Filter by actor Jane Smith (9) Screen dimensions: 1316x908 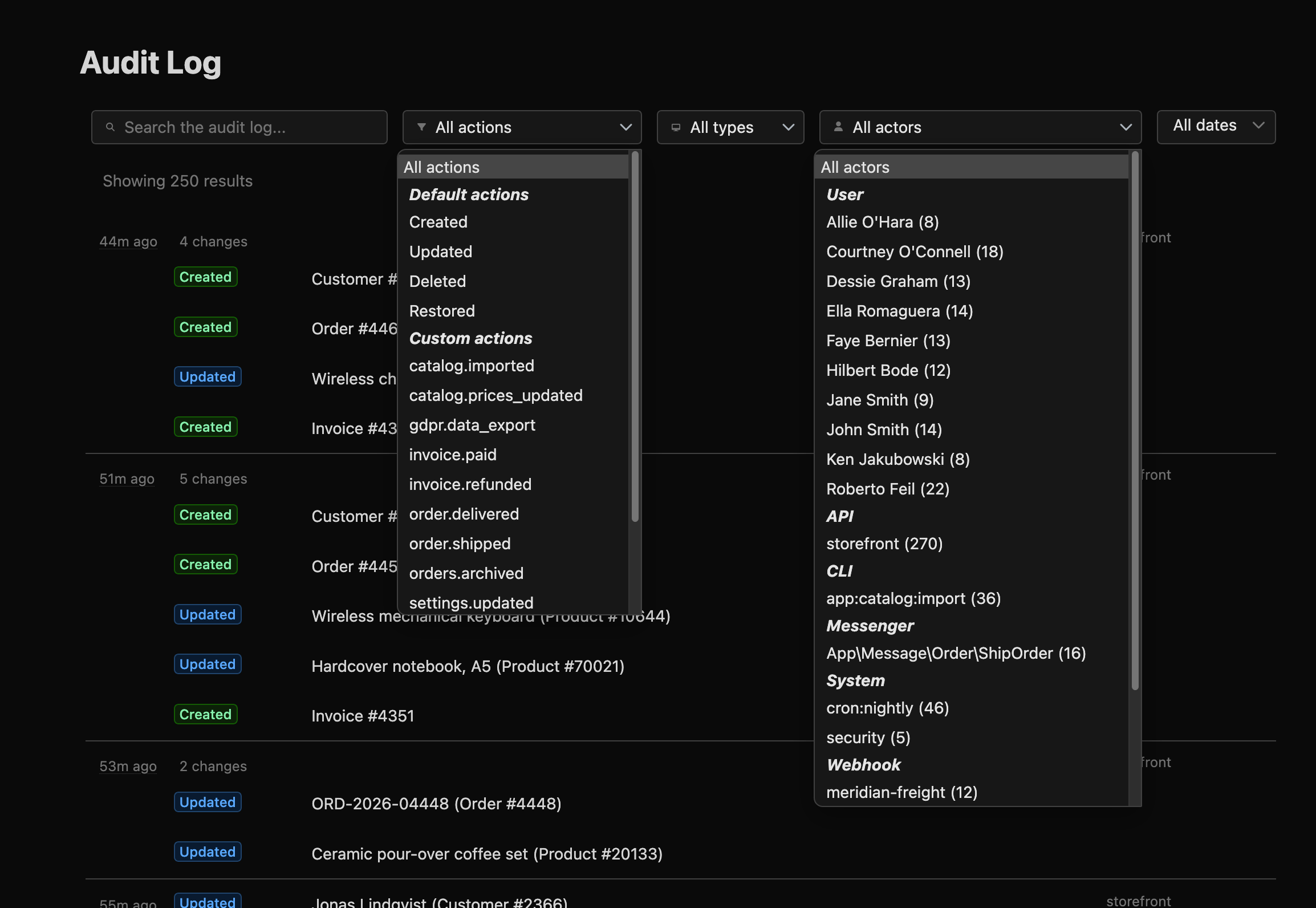[x=972, y=400]
